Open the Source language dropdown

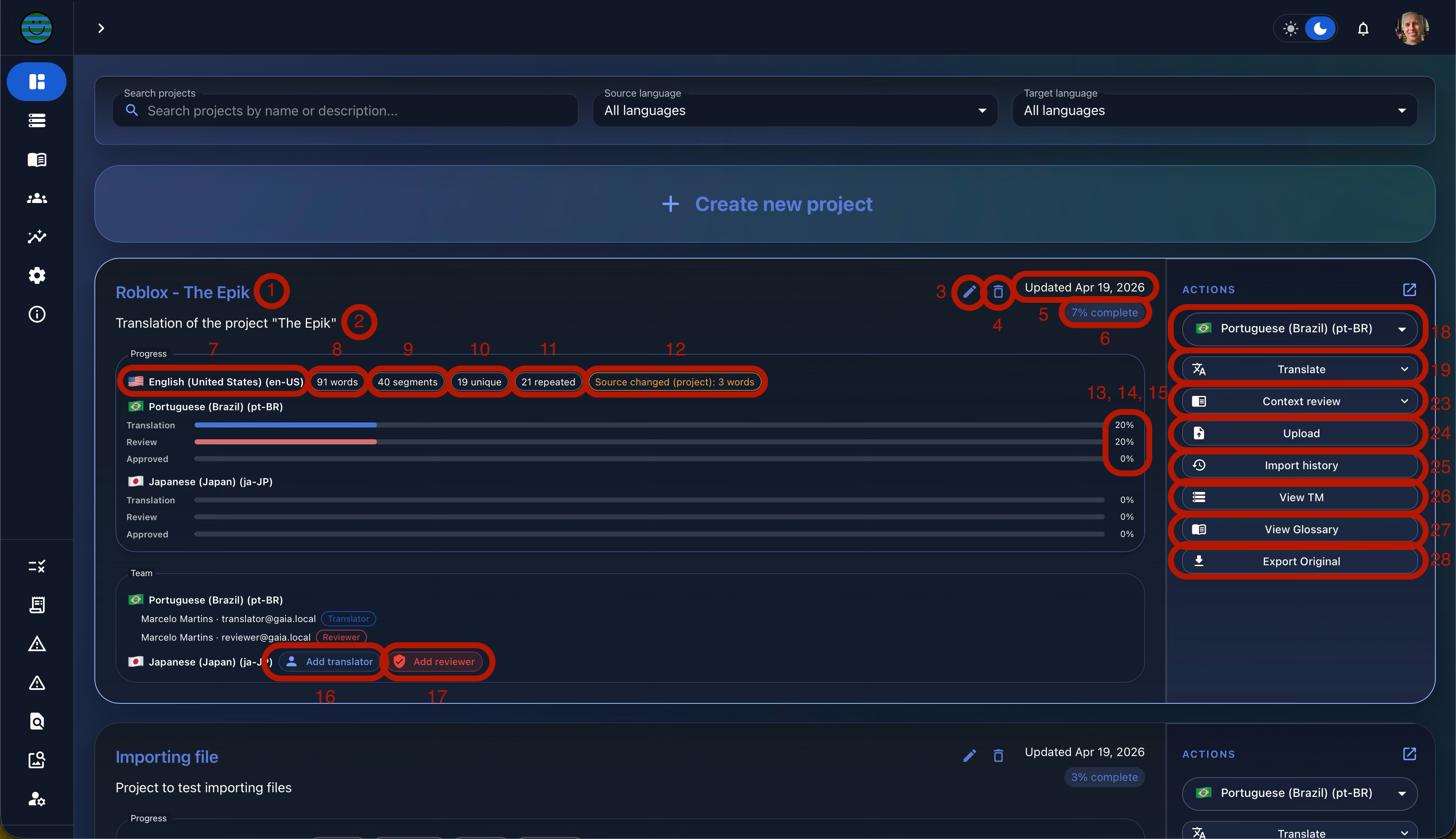click(795, 110)
